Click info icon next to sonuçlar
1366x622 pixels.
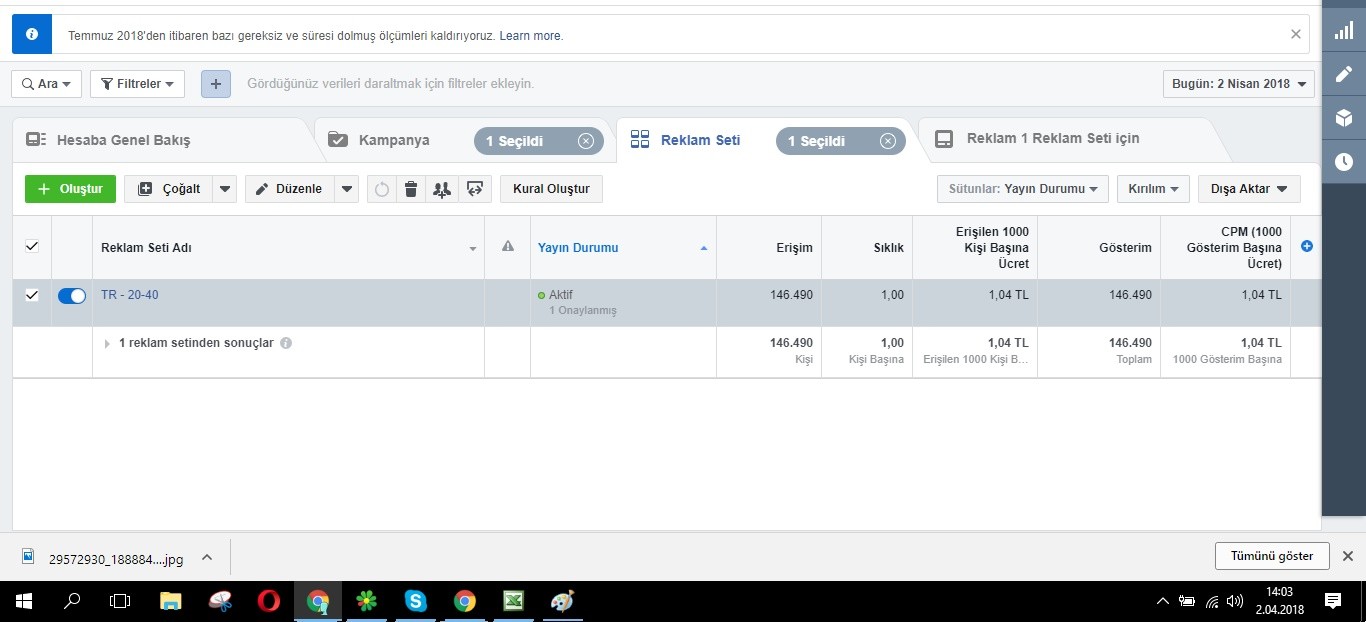click(286, 343)
